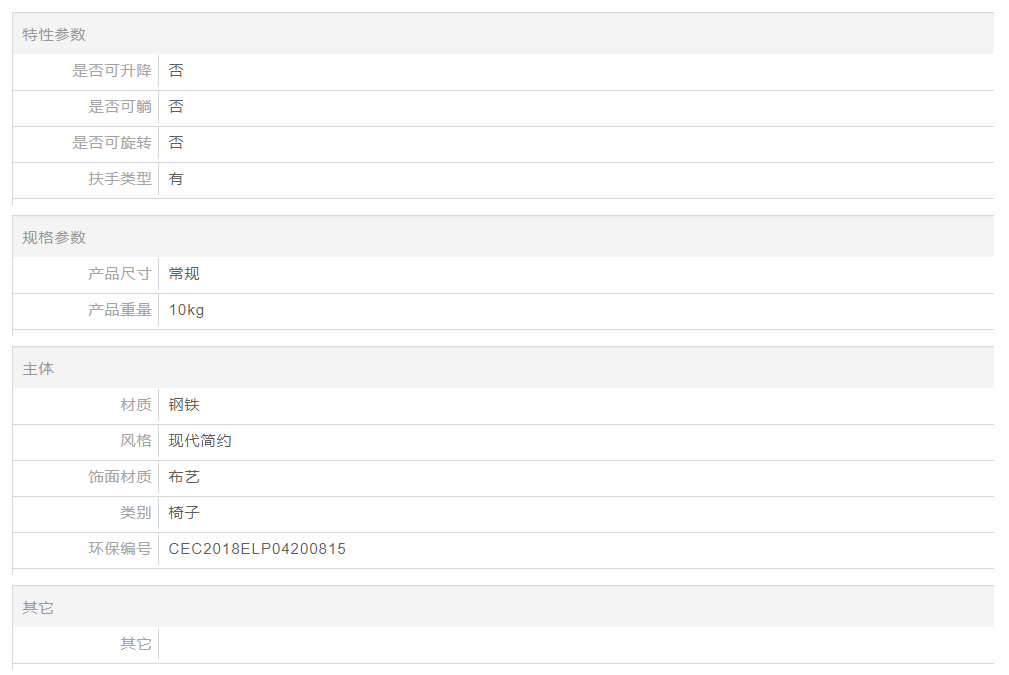
Task: Select the 布艺 finish material value
Action: point(184,477)
